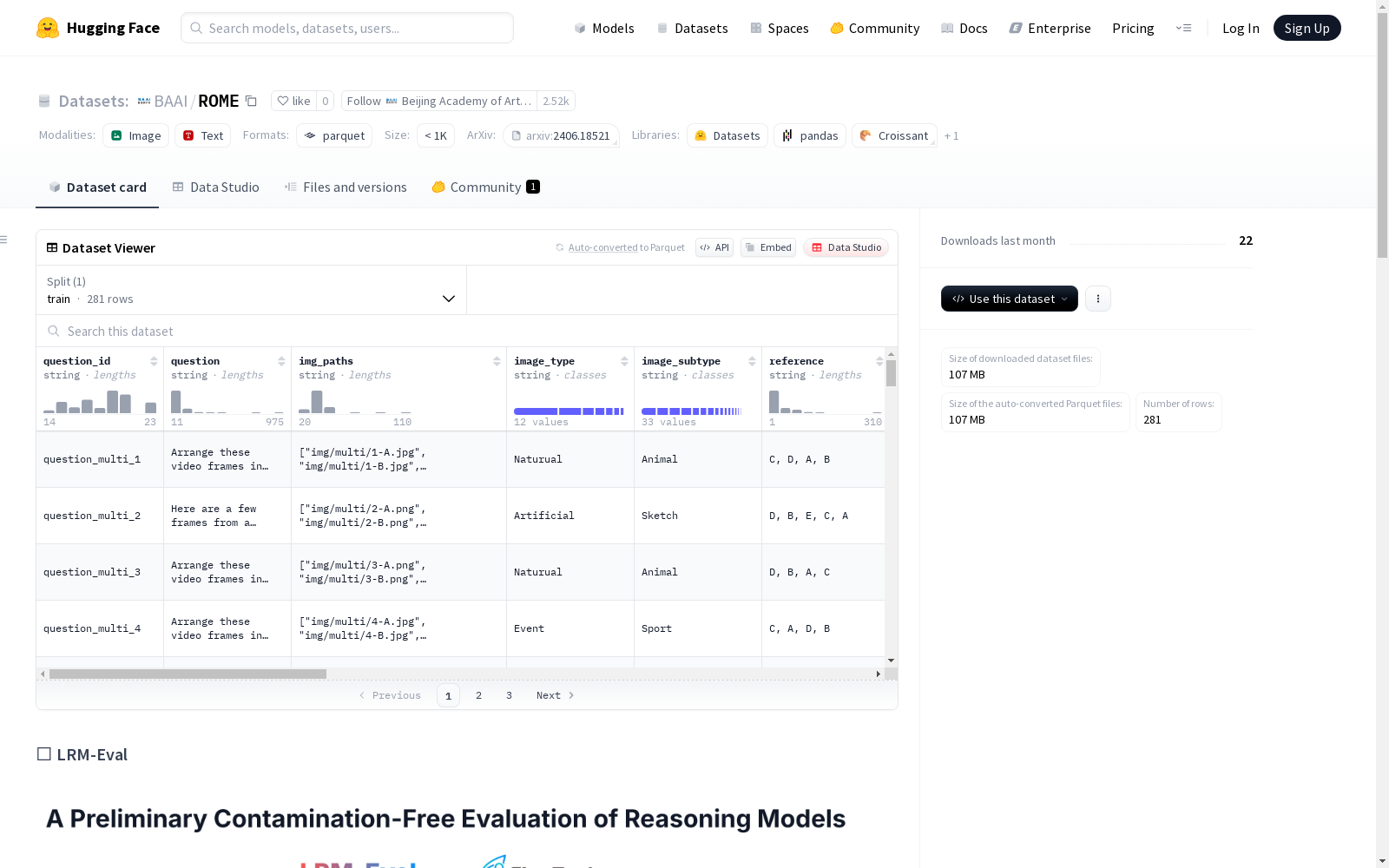Select the pandas library tag
This screenshot has height=868, width=1389.
coord(810,135)
